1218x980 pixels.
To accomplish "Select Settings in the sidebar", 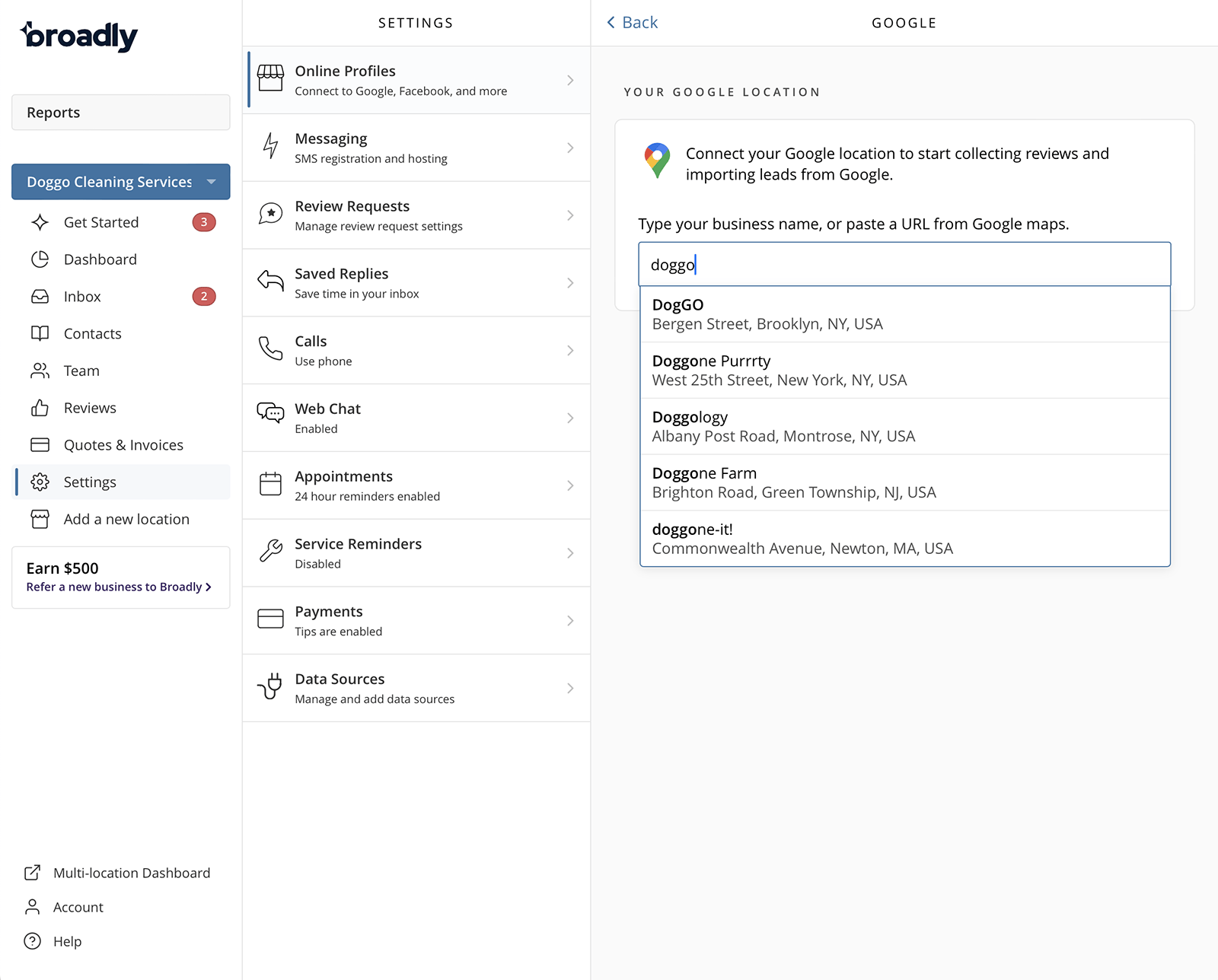I will point(123,482).
